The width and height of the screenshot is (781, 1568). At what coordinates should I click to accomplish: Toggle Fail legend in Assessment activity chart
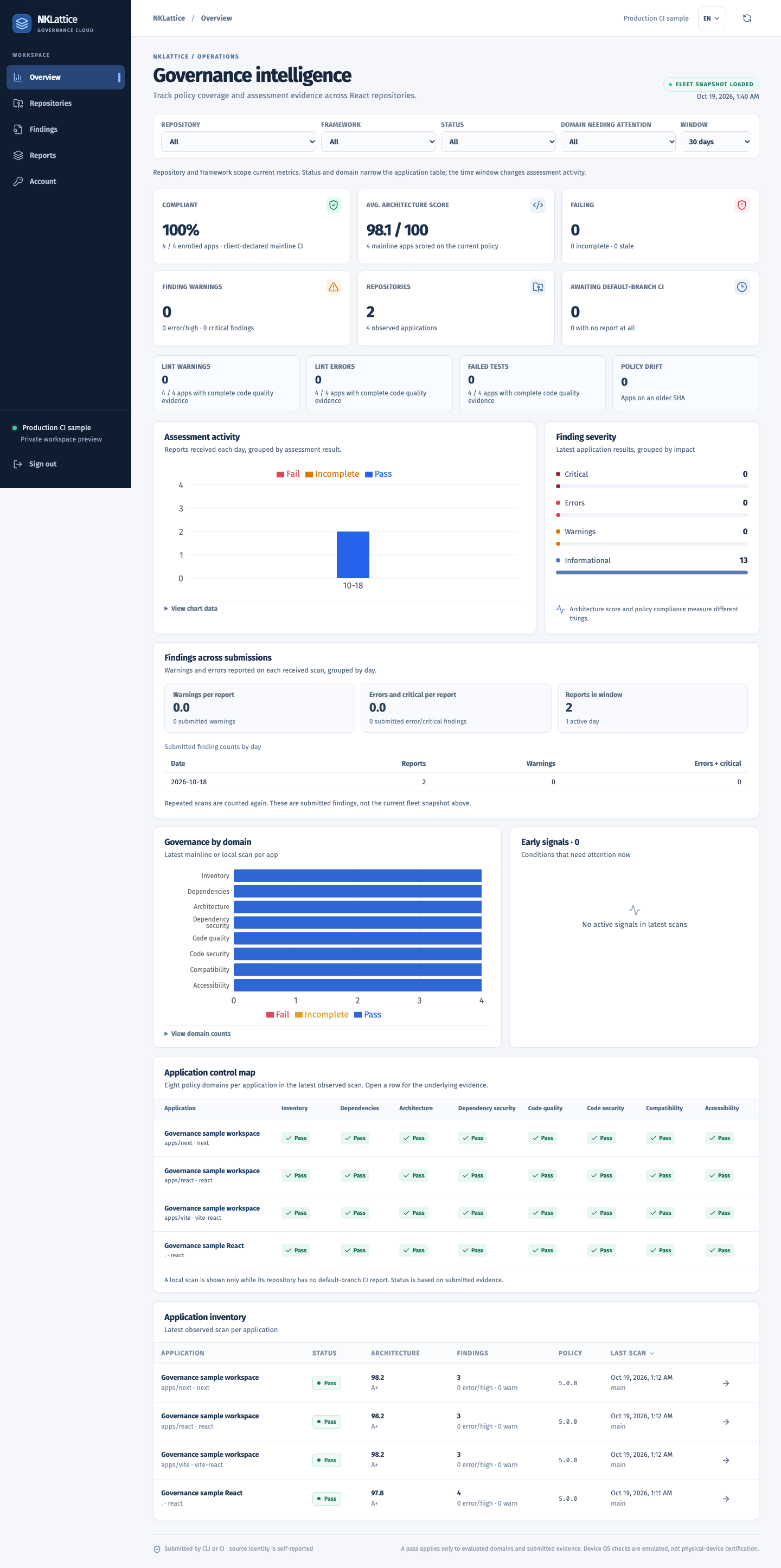coord(288,474)
